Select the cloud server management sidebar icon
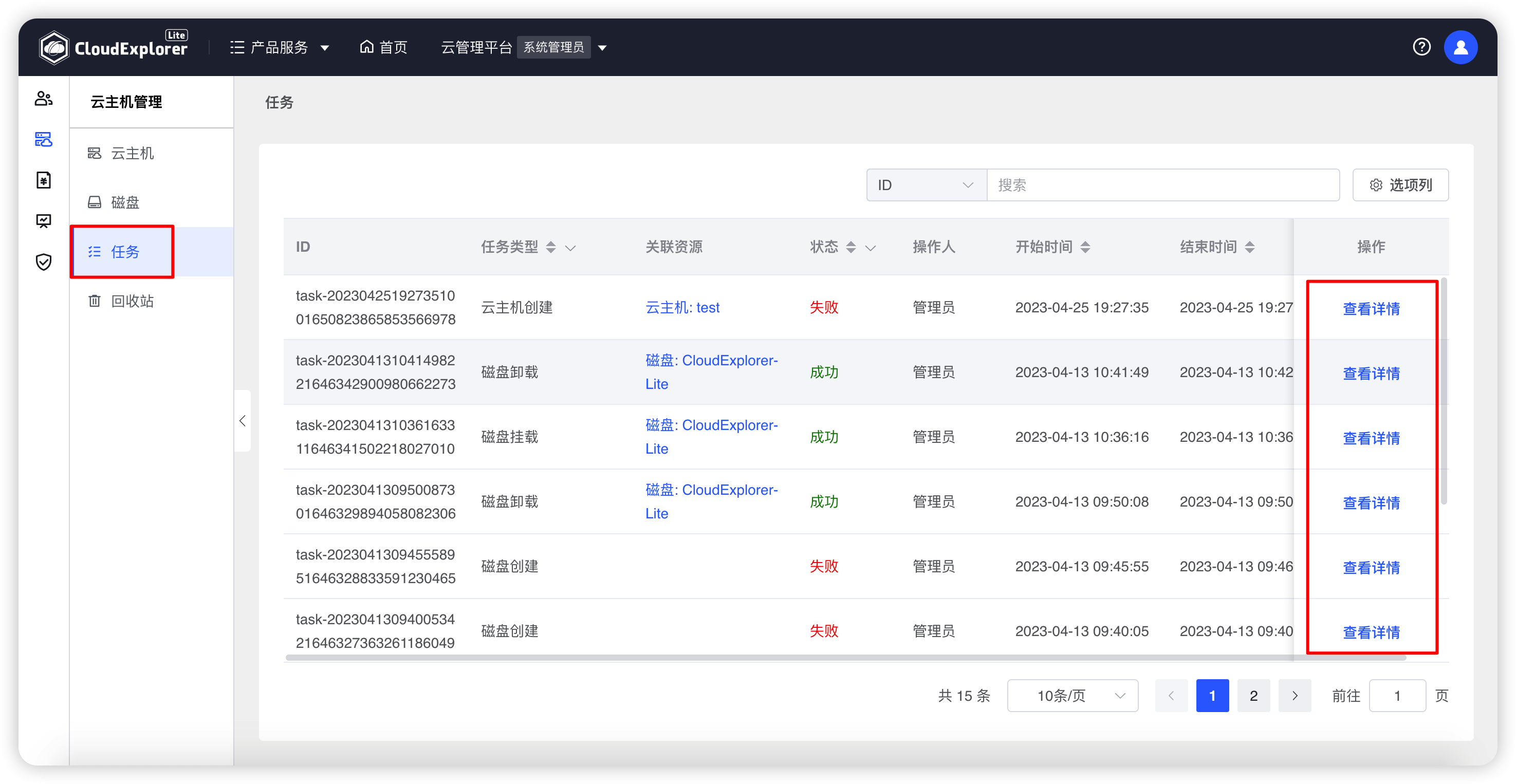 [x=44, y=139]
